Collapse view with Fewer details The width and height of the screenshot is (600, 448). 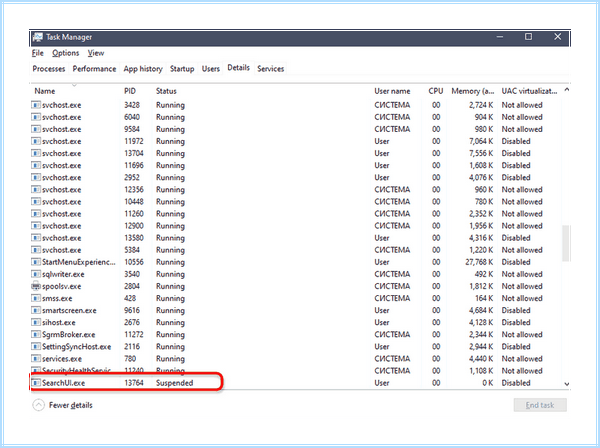point(63,405)
